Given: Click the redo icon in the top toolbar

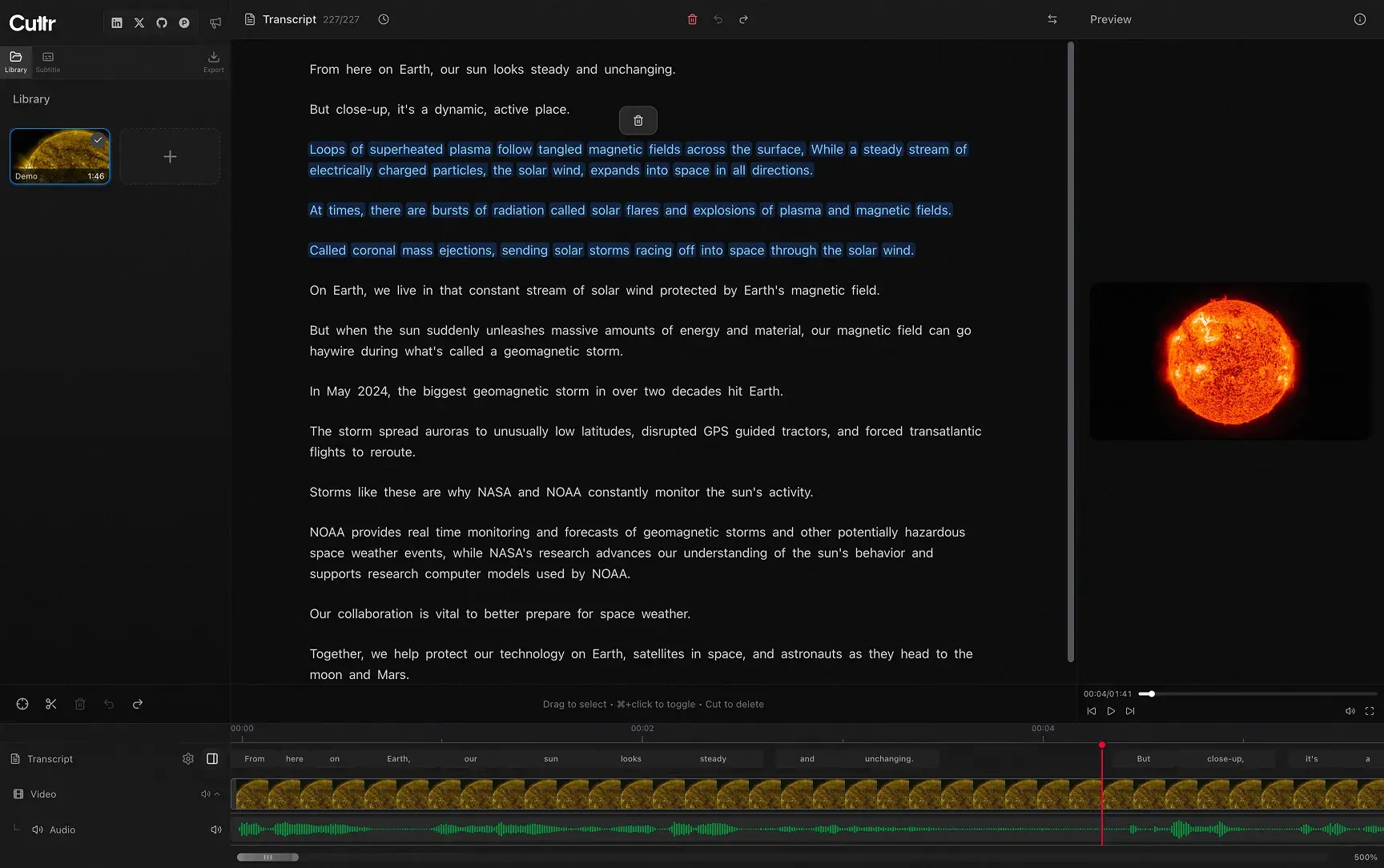Looking at the screenshot, I should tap(743, 19).
